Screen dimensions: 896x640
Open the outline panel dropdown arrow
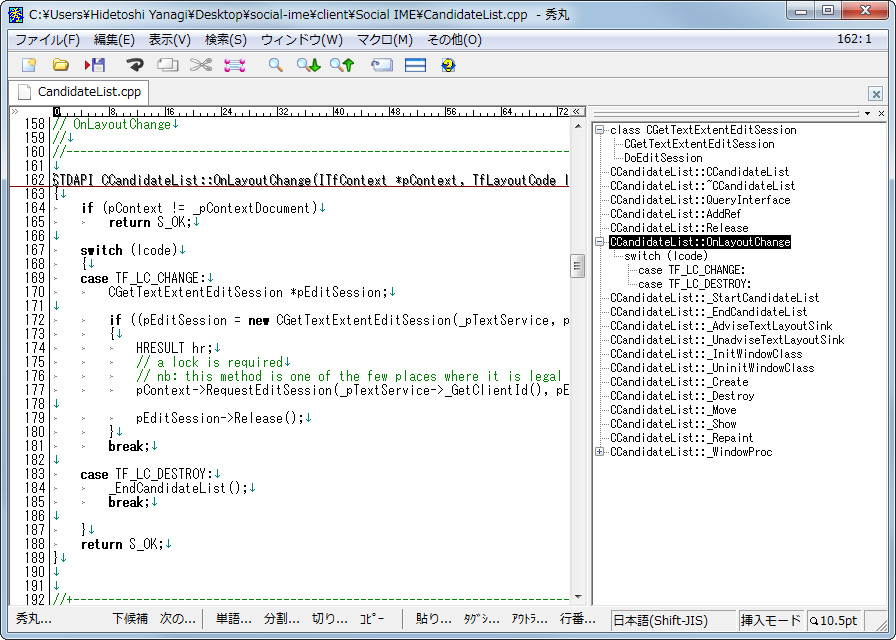tap(867, 113)
